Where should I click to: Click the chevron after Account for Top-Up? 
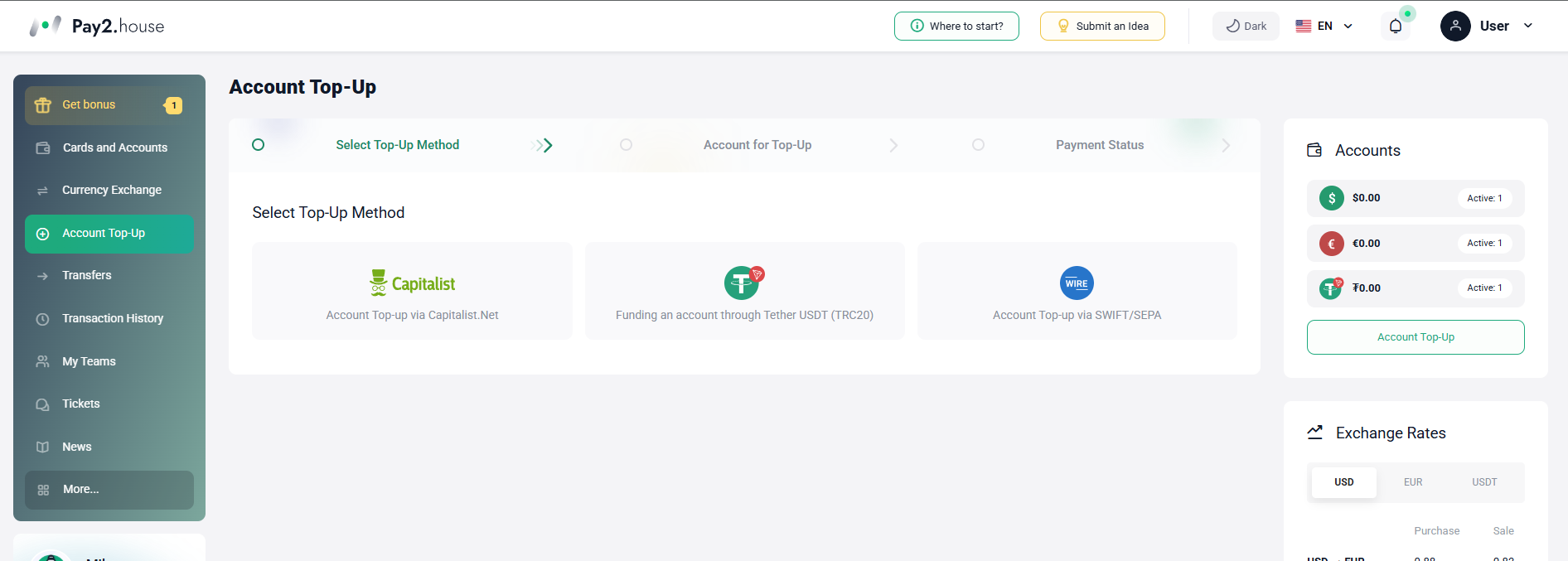point(893,146)
